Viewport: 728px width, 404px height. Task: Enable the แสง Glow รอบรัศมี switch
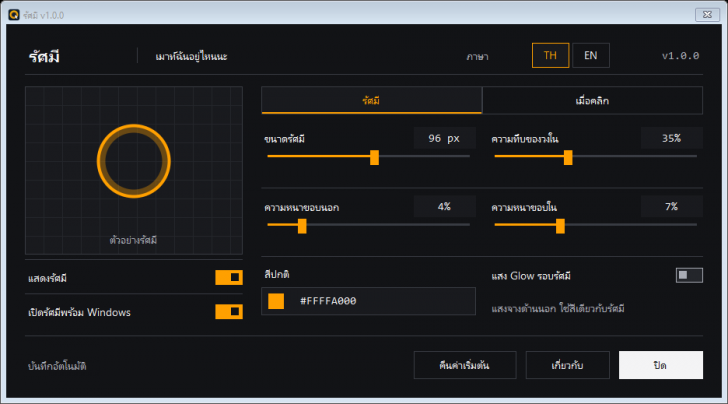click(689, 275)
